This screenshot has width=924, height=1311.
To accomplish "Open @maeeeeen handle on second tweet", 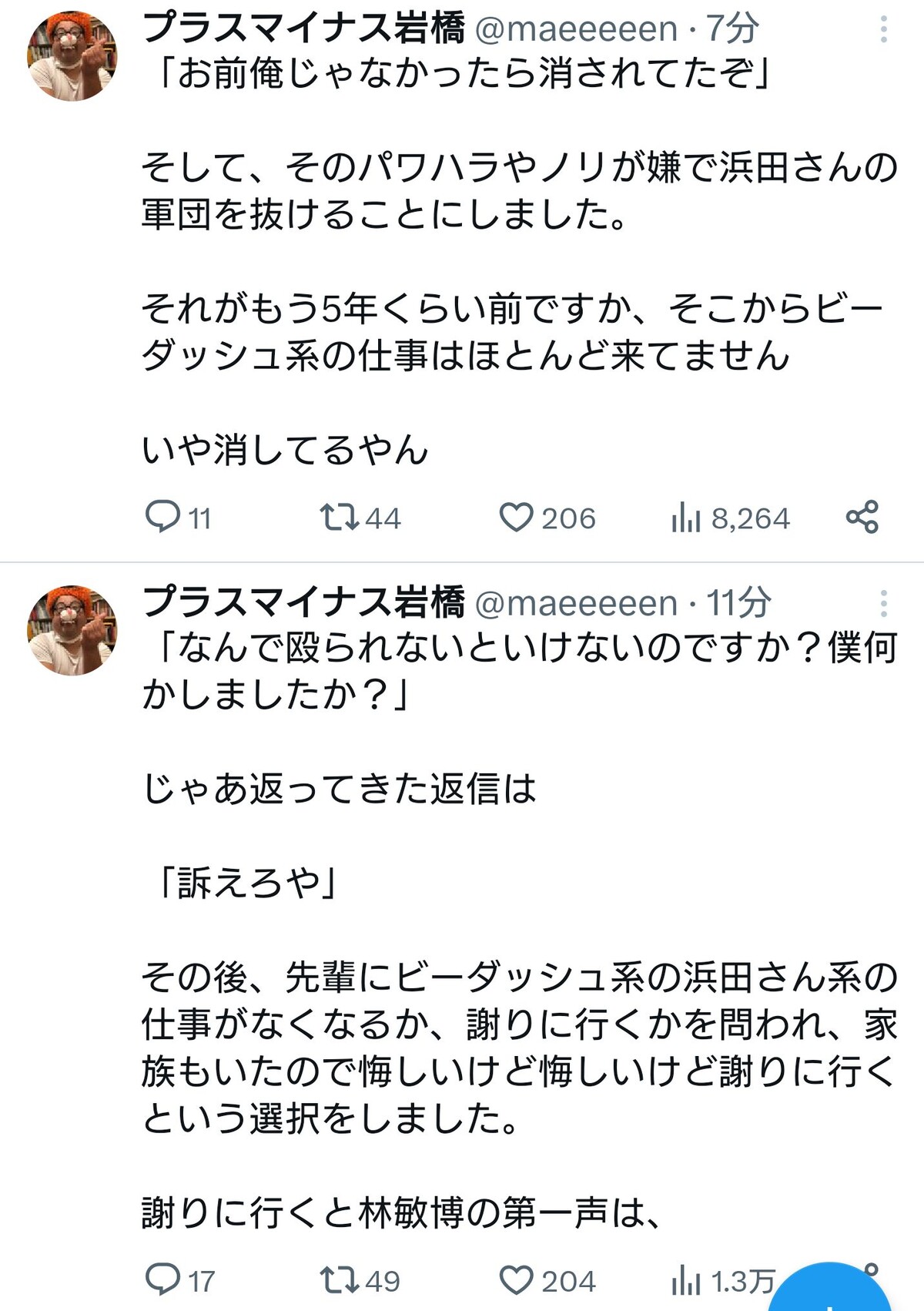I will (577, 603).
